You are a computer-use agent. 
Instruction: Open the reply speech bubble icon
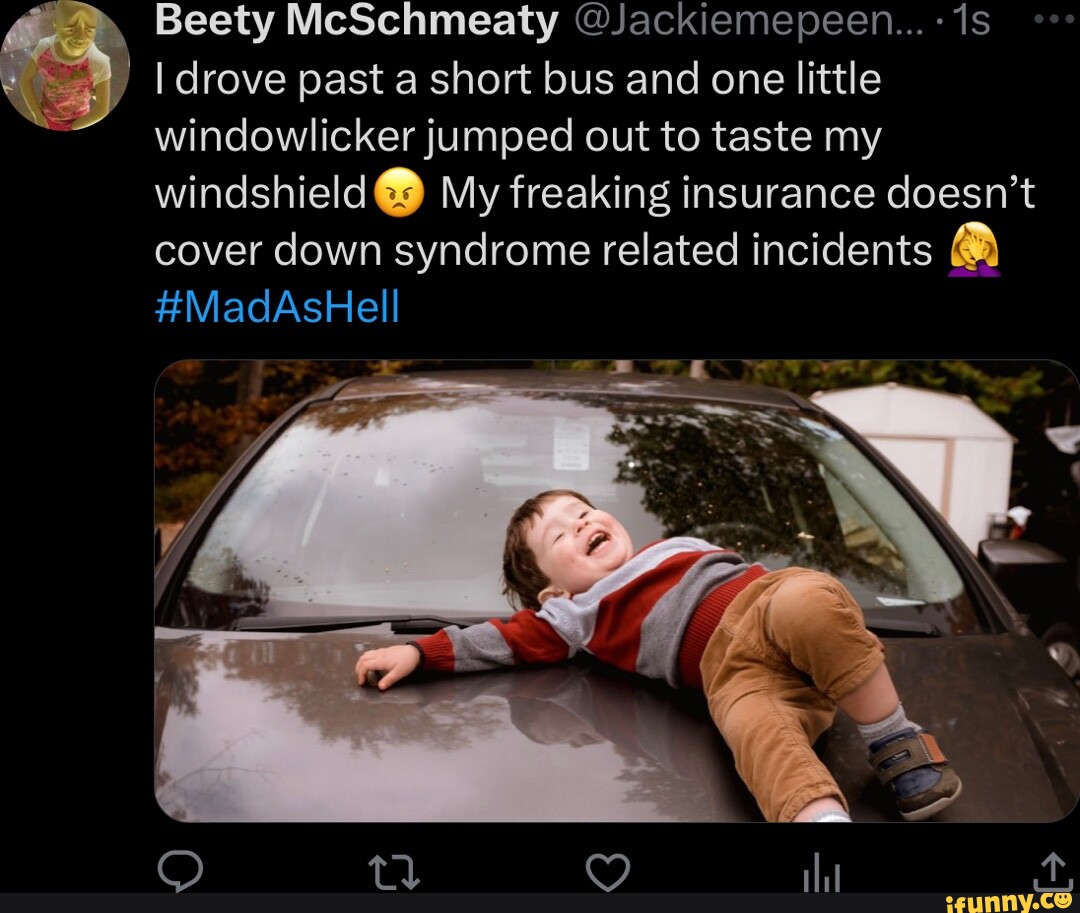(180, 871)
